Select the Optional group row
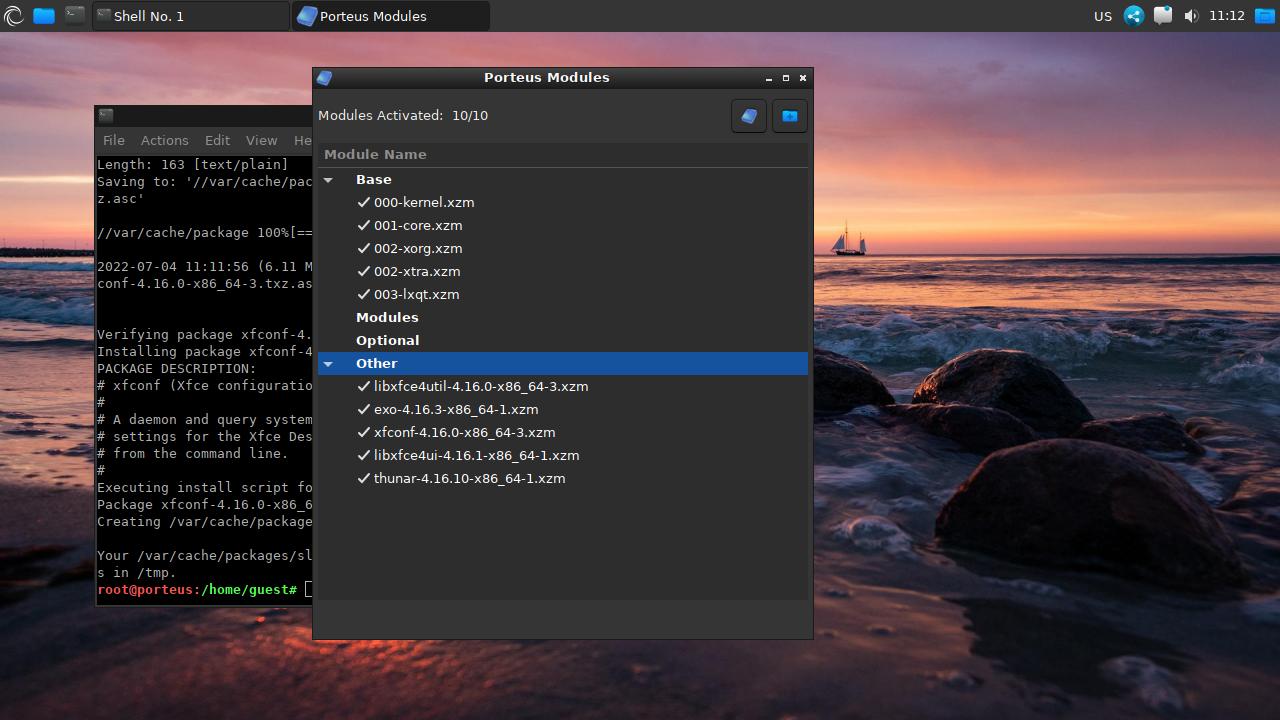The width and height of the screenshot is (1280, 720). (x=563, y=340)
